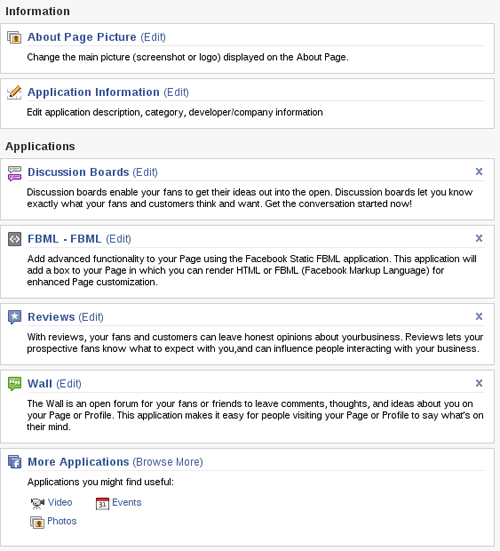Click the Video camera icon
The height and width of the screenshot is (551, 500).
coord(38,503)
